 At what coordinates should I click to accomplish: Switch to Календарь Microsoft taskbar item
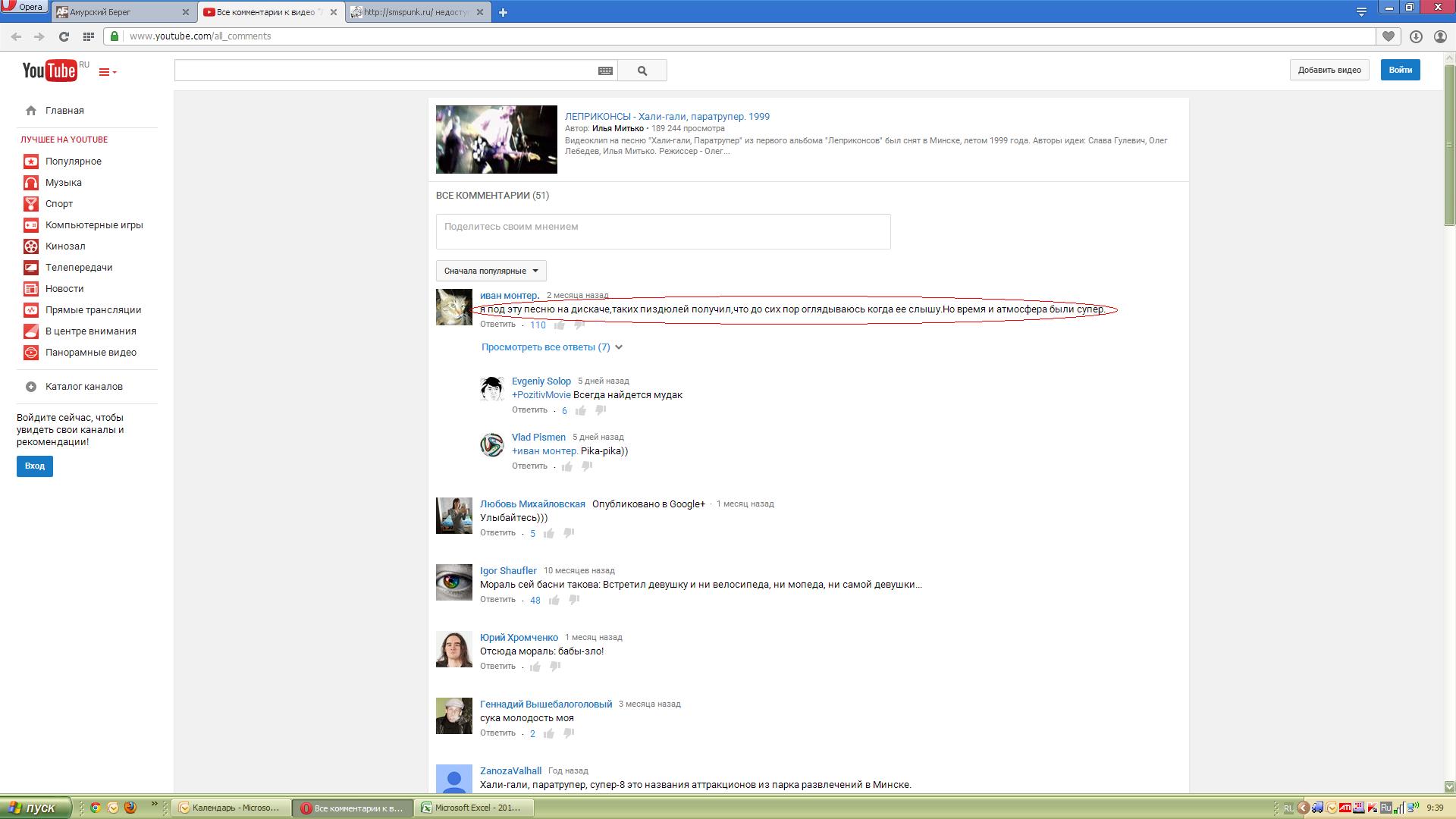coord(233,808)
